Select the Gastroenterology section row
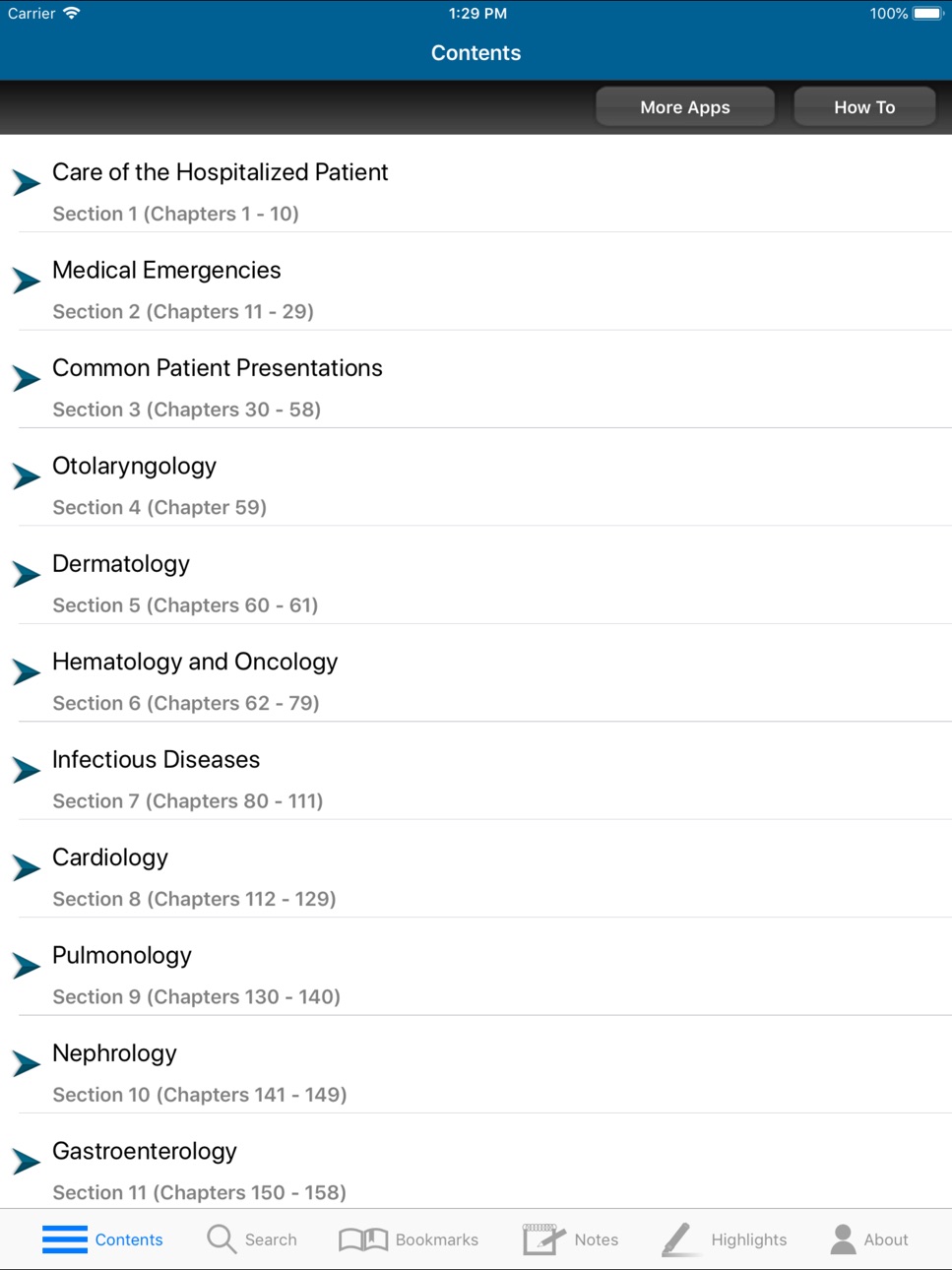This screenshot has width=952, height=1270. 476,1162
